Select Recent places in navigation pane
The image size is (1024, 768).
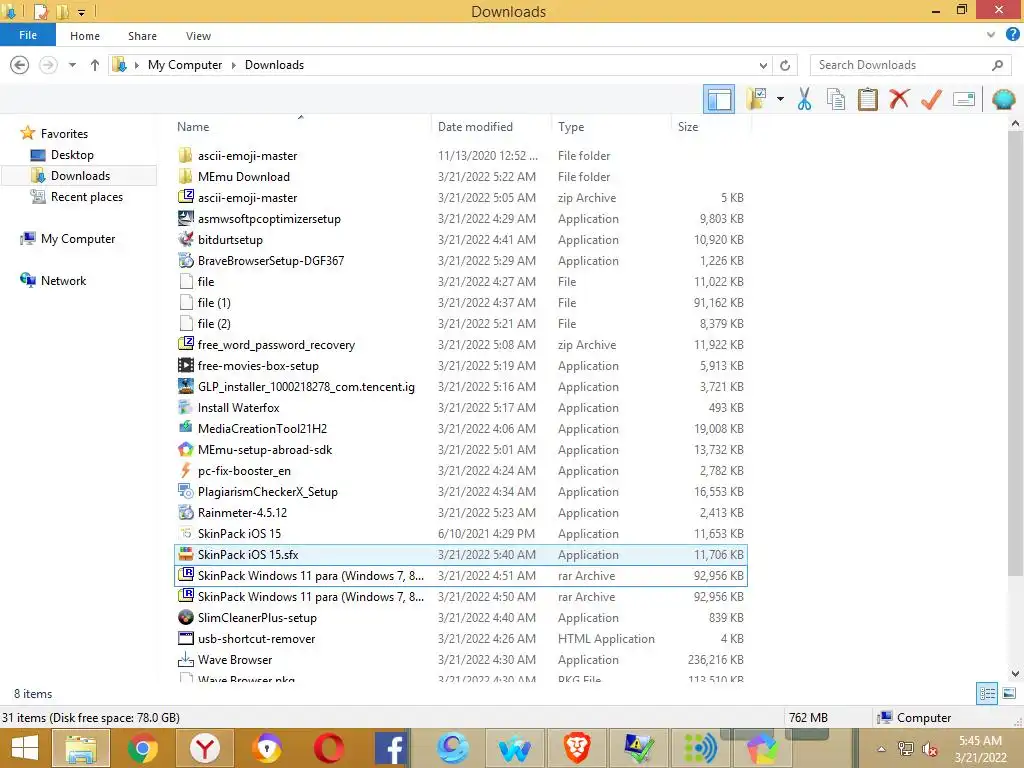pyautogui.click(x=86, y=197)
